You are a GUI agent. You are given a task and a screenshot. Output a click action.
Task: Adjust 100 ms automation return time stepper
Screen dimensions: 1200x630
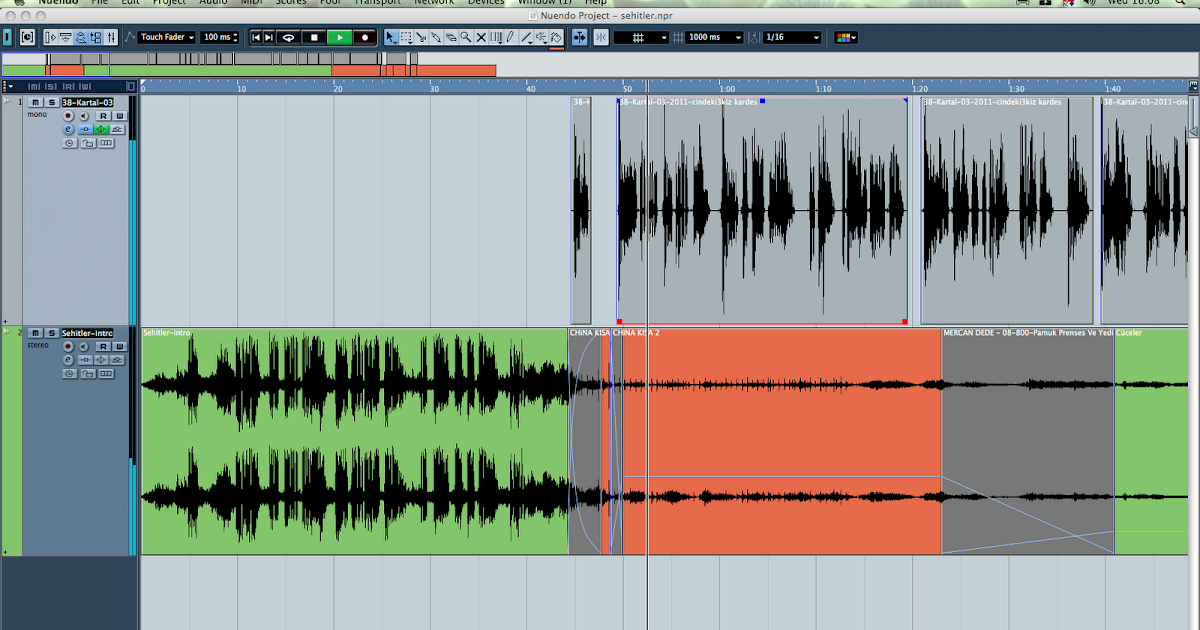click(x=235, y=37)
